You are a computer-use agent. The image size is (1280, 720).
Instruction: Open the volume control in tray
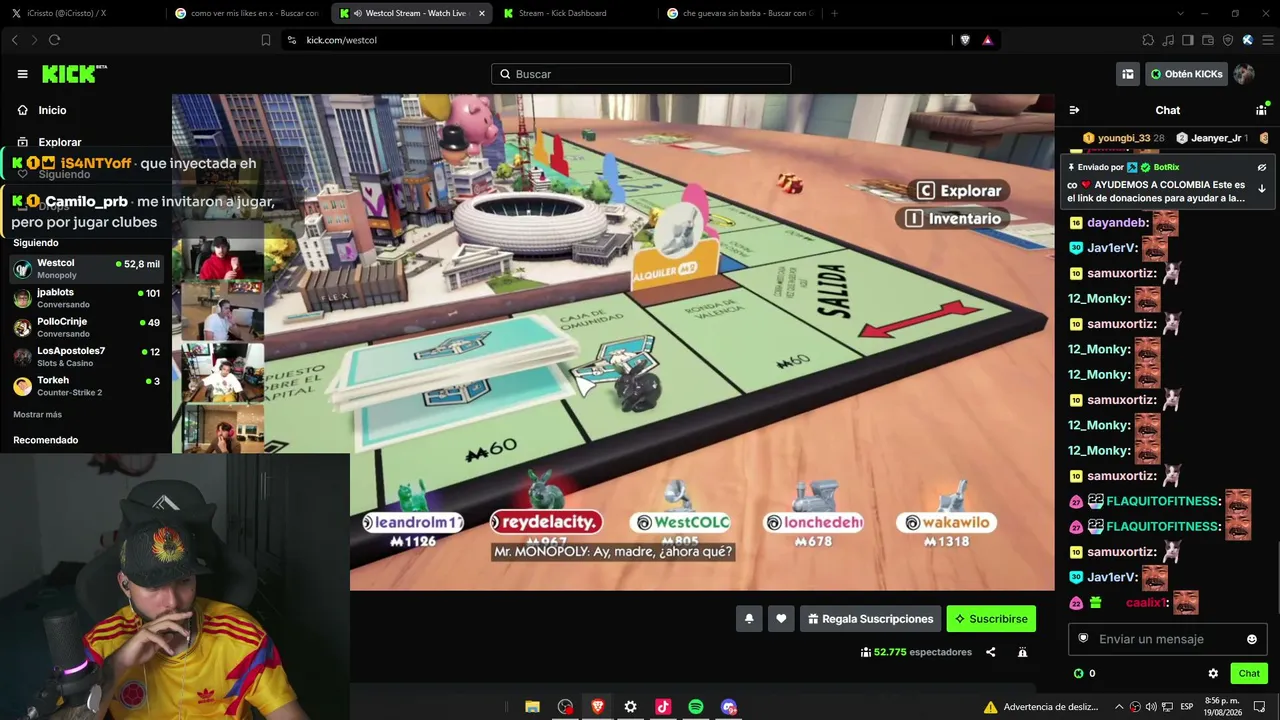1151,707
